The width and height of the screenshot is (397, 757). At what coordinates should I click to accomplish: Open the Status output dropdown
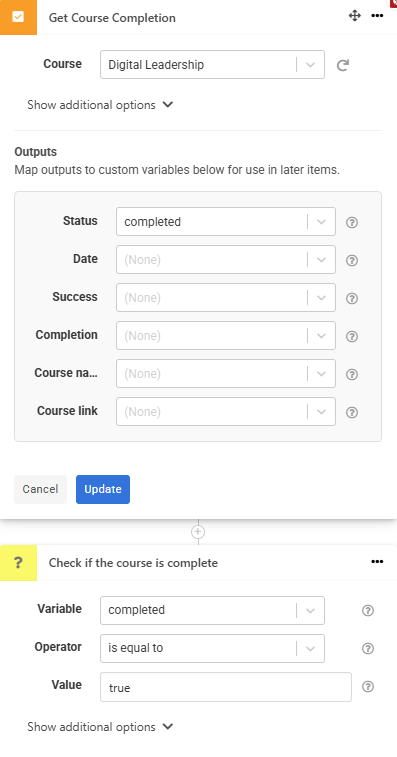coord(226,222)
